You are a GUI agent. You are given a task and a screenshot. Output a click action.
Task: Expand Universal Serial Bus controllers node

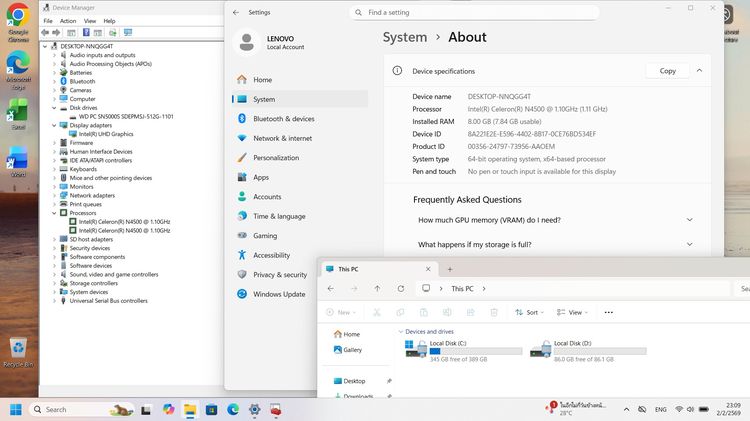click(54, 301)
